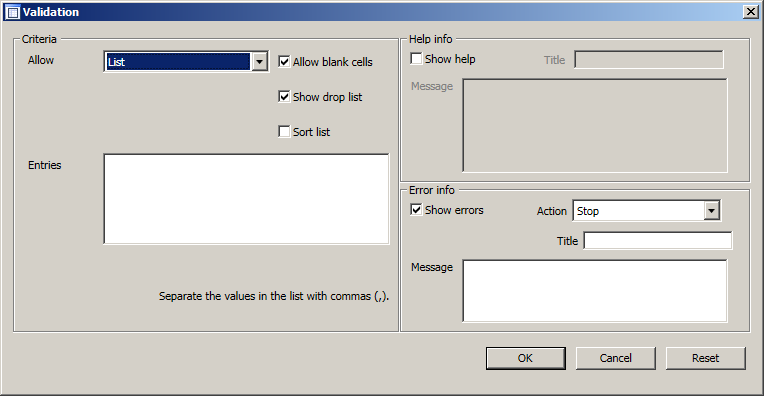The image size is (764, 396).
Task: Click the Stop value in Action combo
Action: 639,211
